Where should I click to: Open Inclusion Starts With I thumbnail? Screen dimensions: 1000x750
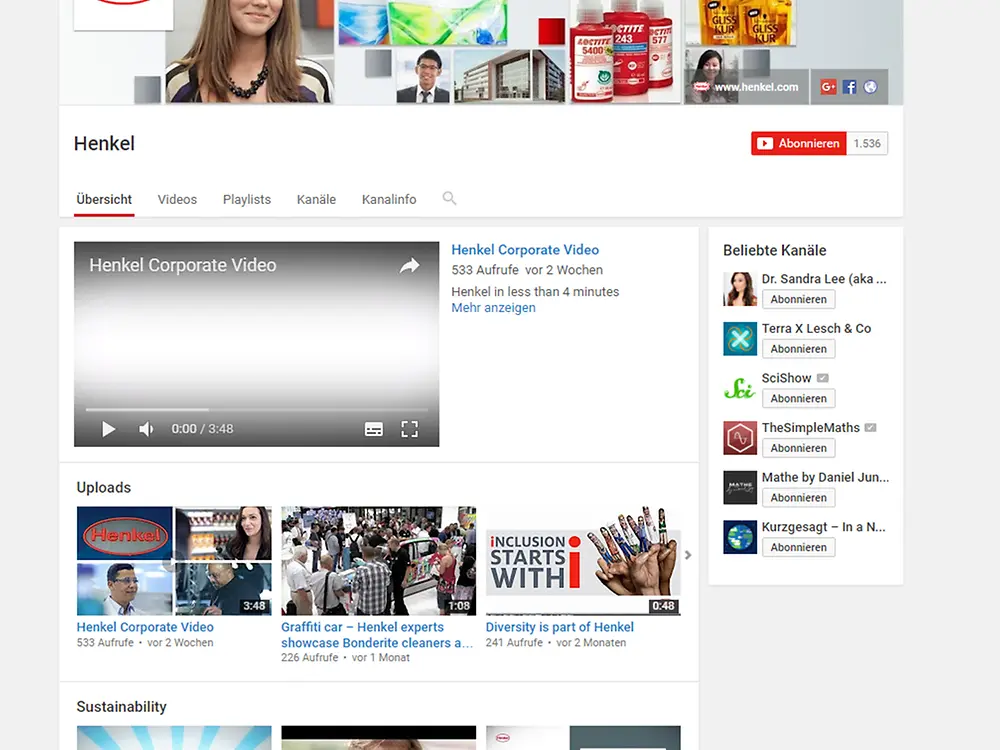pyautogui.click(x=583, y=561)
